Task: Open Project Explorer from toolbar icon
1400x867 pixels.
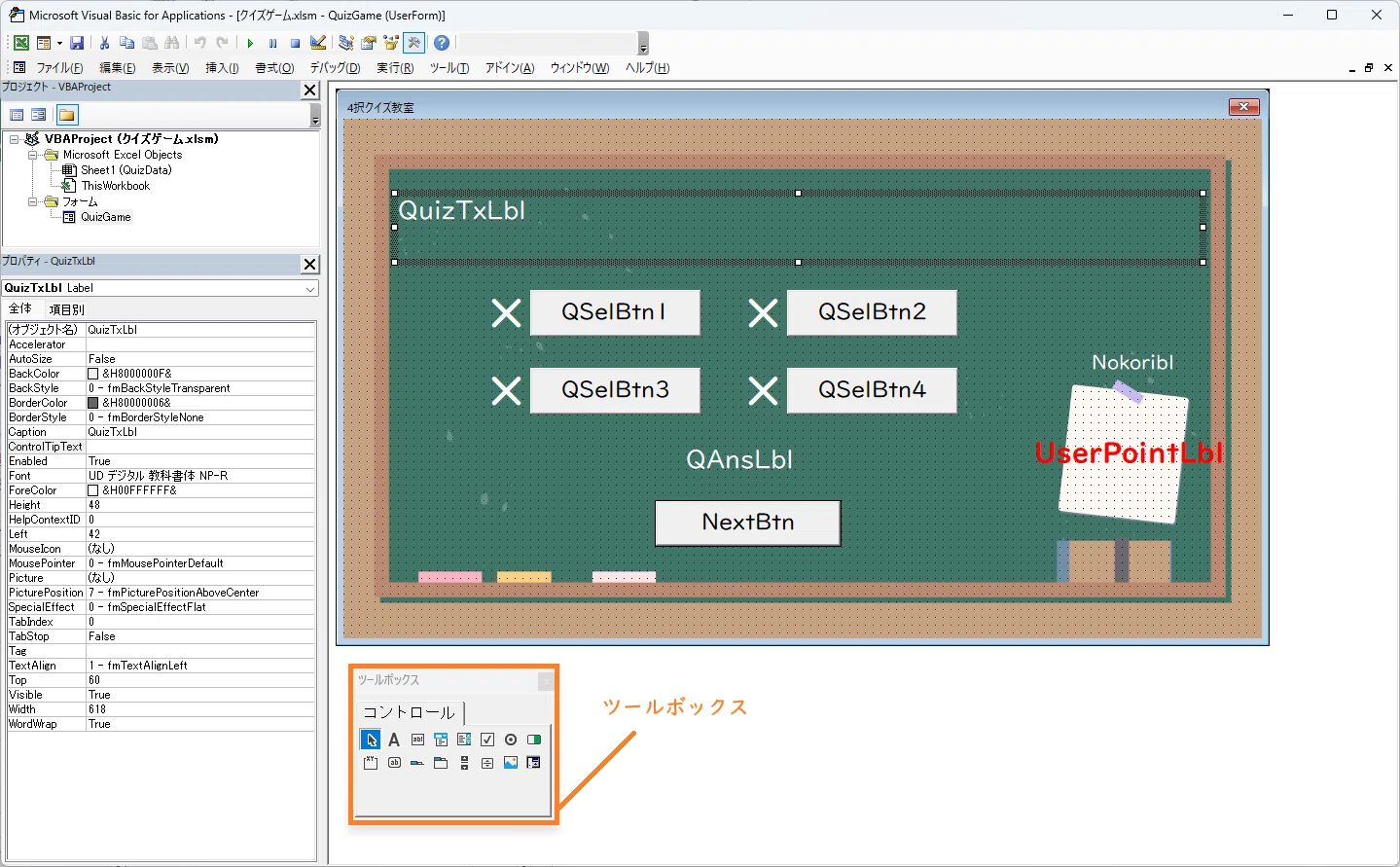Action: (345, 43)
